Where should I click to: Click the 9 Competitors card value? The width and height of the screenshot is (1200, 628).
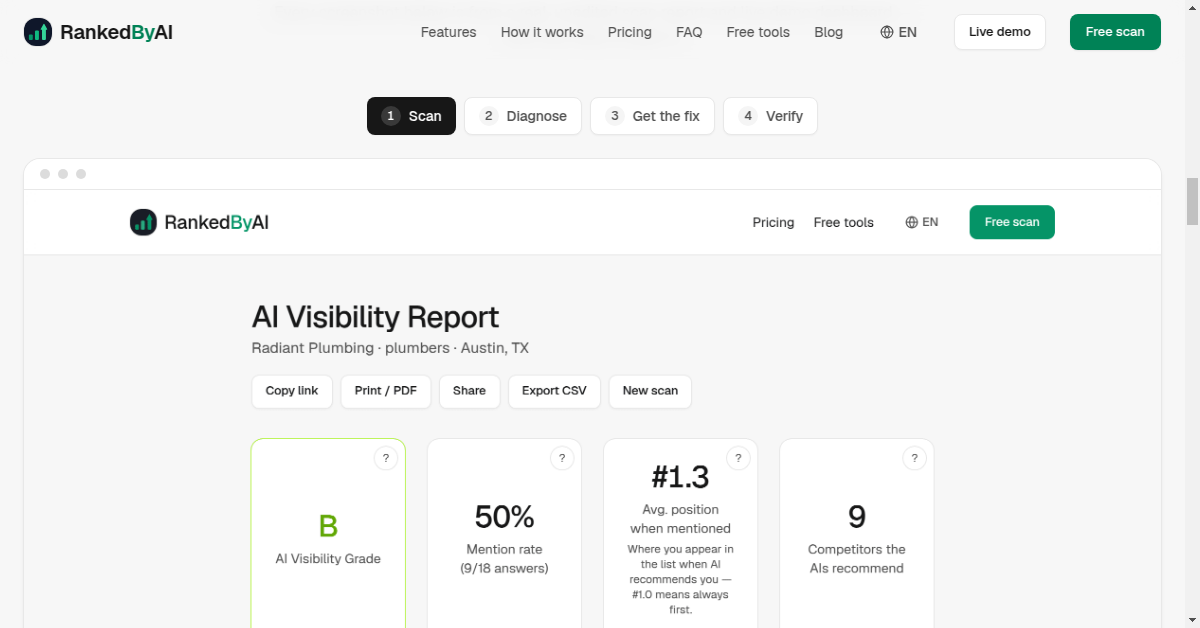pos(856,517)
